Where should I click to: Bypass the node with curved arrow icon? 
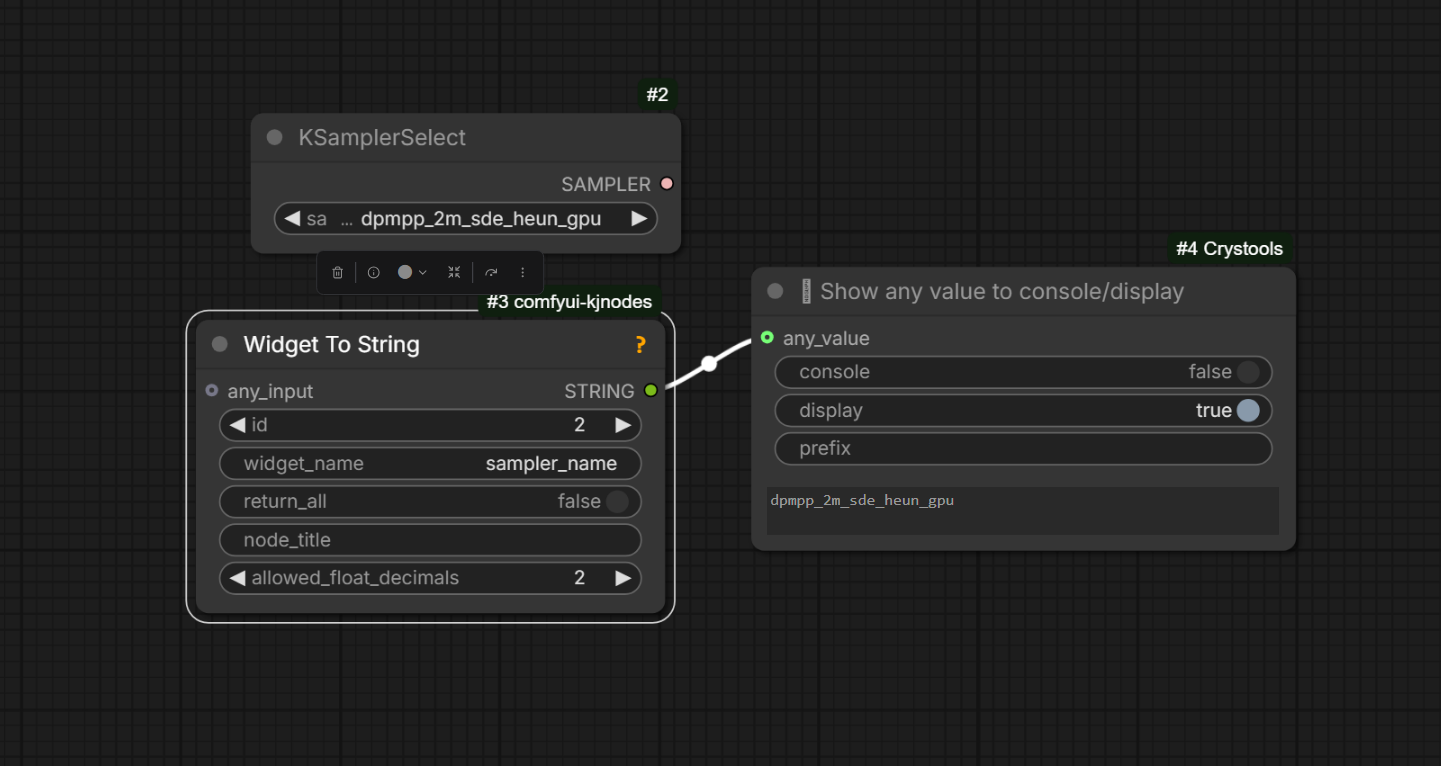(491, 272)
